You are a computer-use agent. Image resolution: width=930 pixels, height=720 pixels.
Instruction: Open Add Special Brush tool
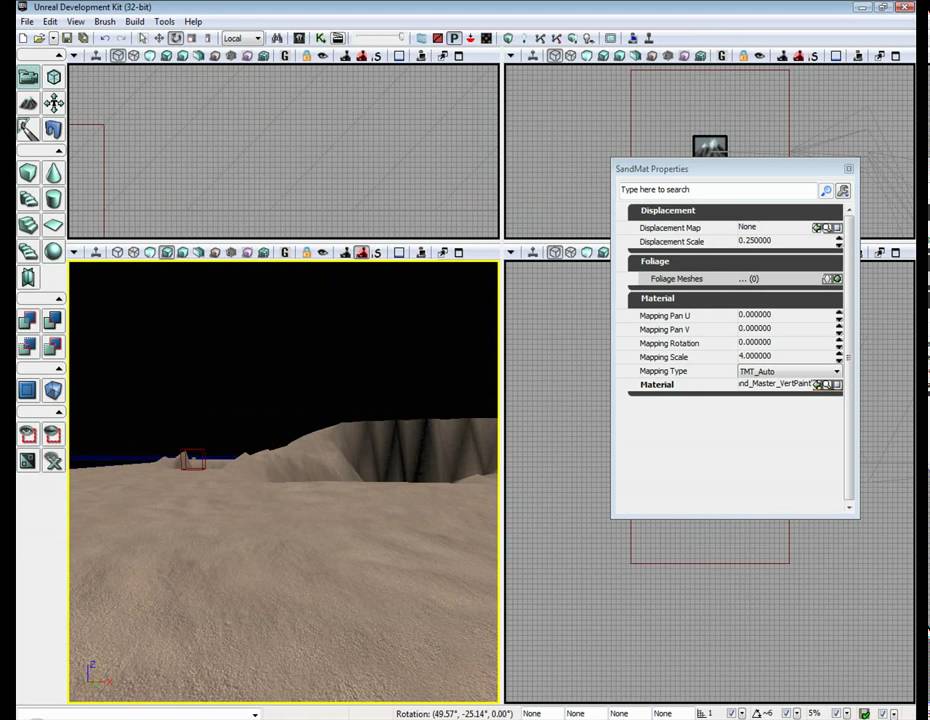point(28,390)
